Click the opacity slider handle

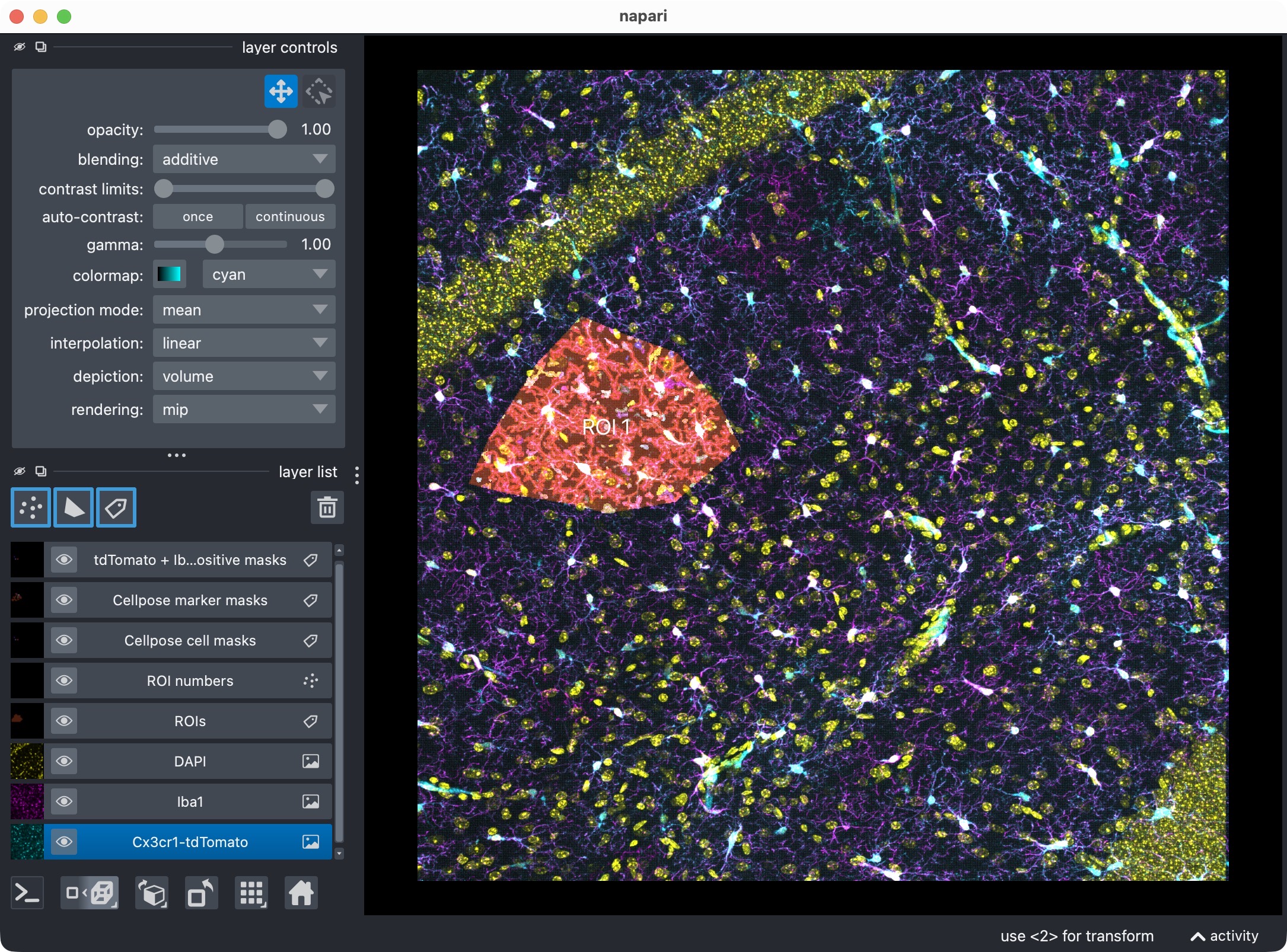point(277,129)
